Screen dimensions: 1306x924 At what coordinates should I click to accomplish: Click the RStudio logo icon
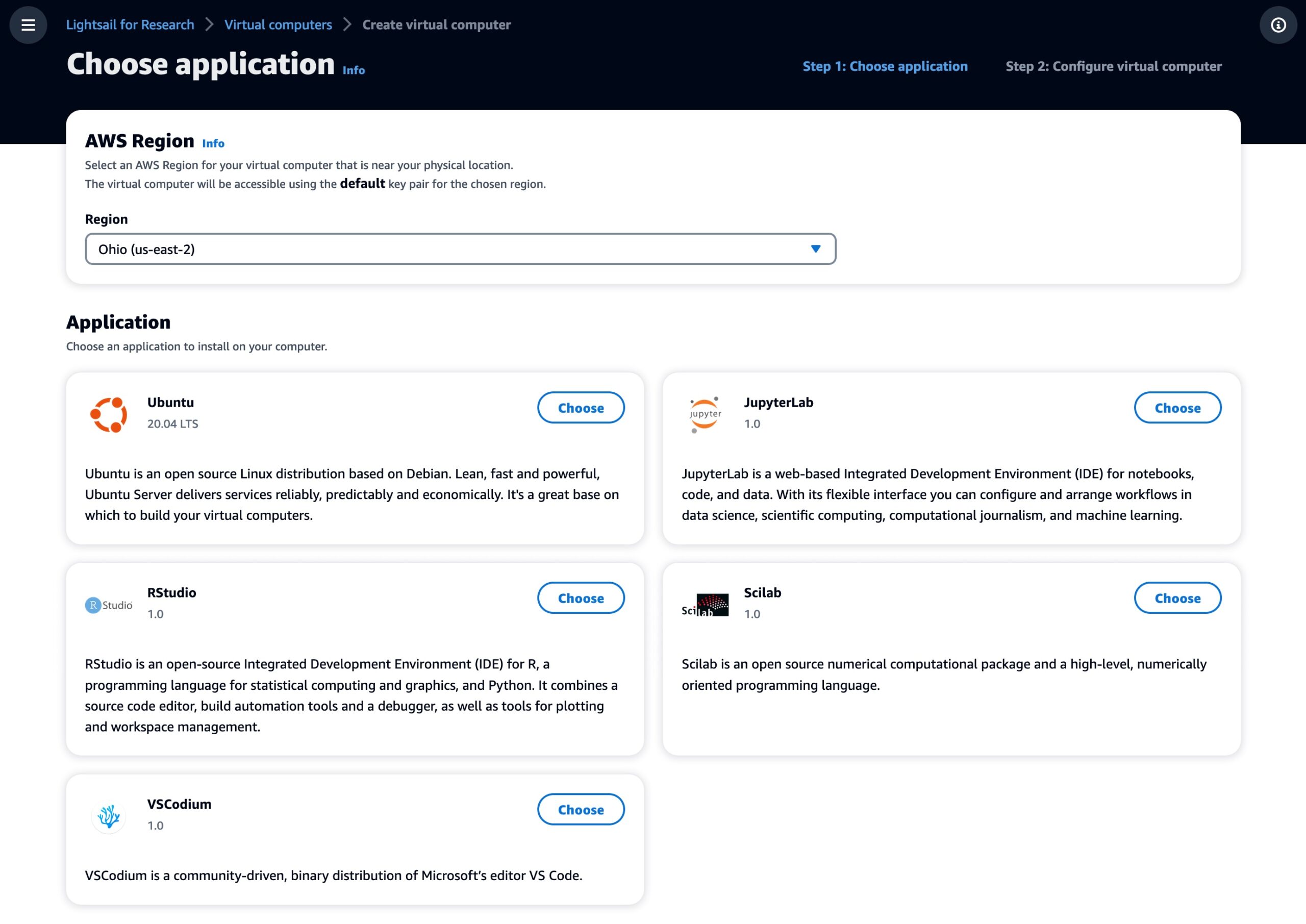[x=109, y=605]
